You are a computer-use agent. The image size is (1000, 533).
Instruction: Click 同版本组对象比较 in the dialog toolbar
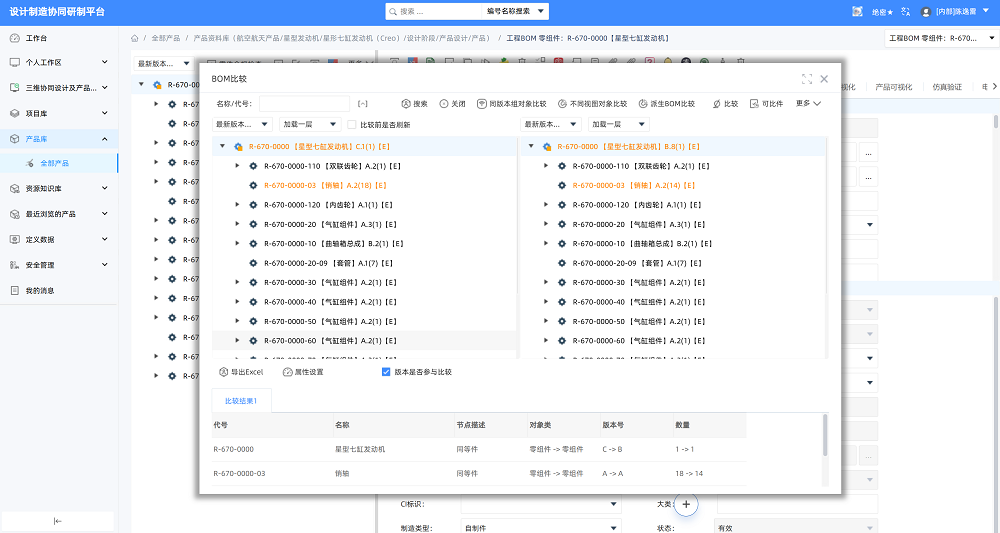coord(511,104)
